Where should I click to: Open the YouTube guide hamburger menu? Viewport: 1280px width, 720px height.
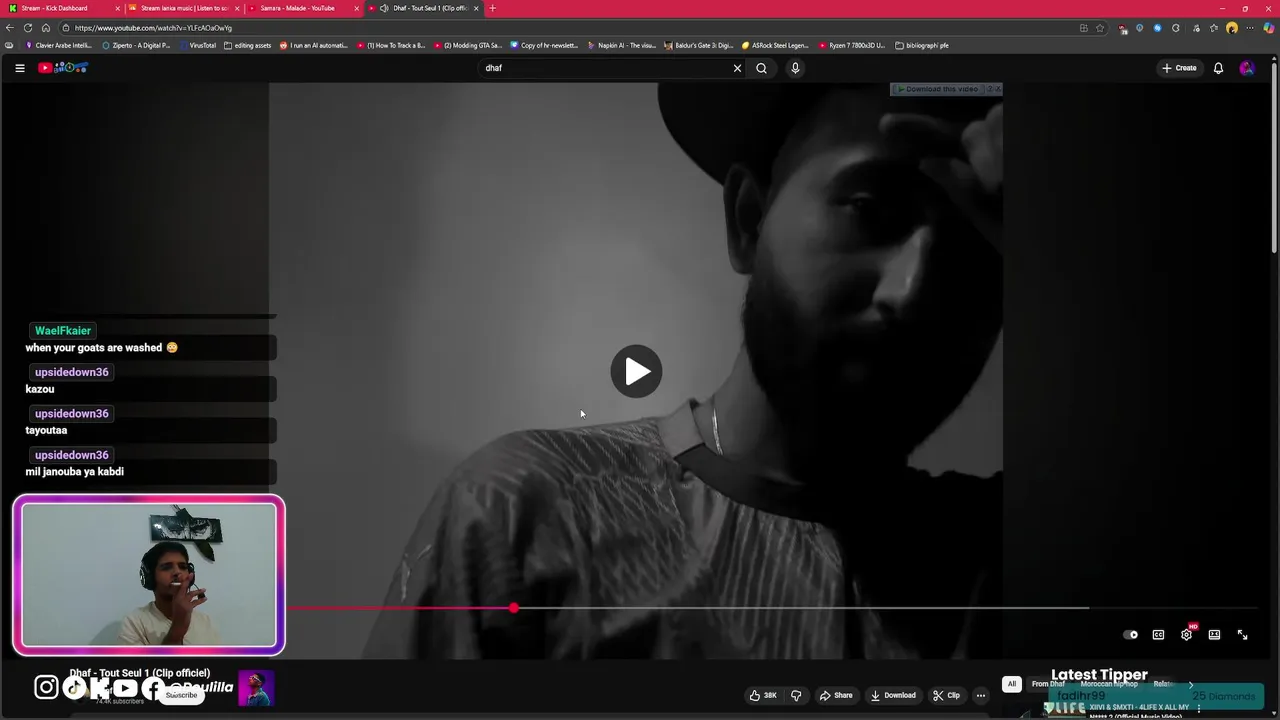click(19, 68)
